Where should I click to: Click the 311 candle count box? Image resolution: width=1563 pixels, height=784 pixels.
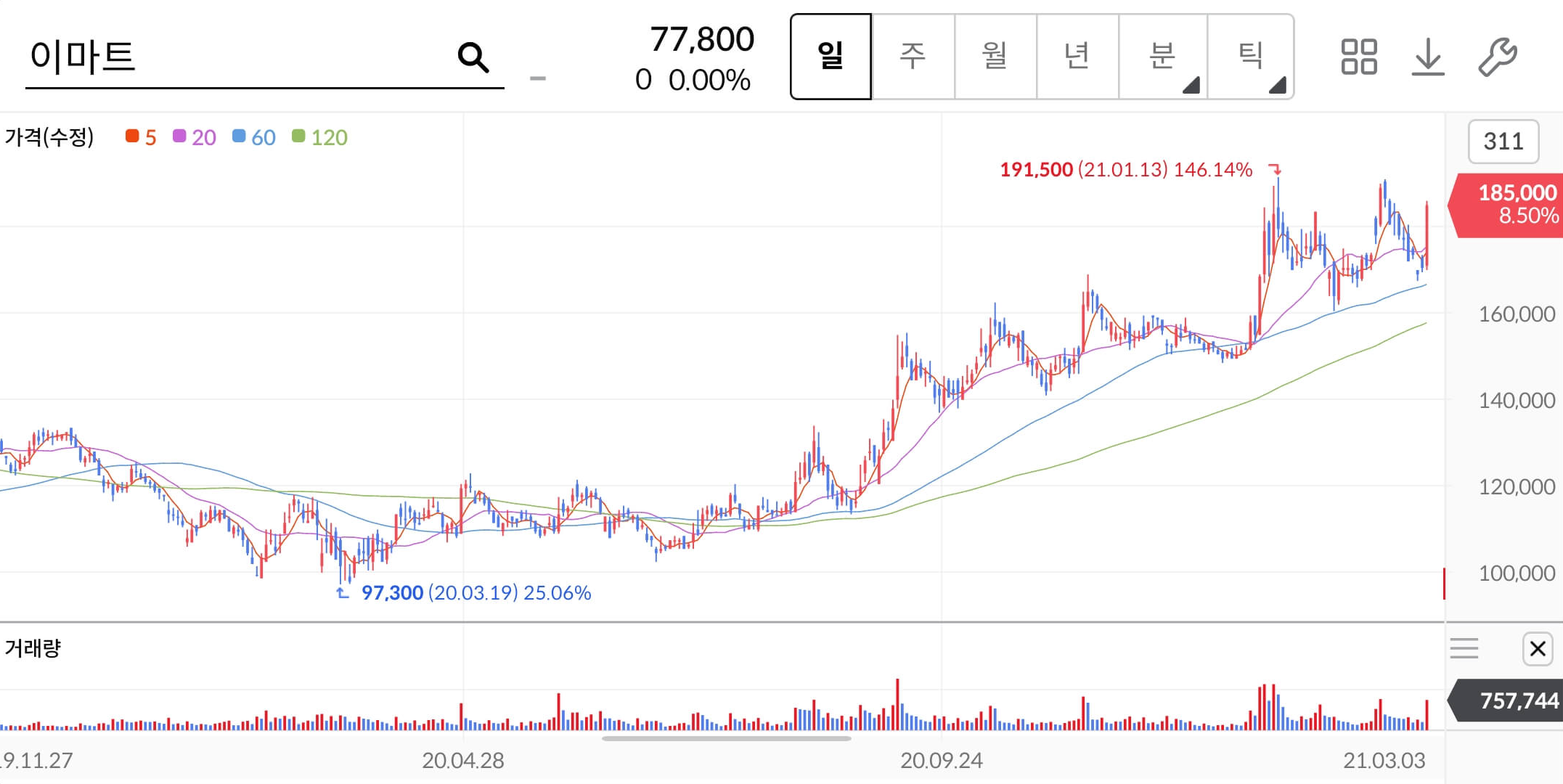1503,141
